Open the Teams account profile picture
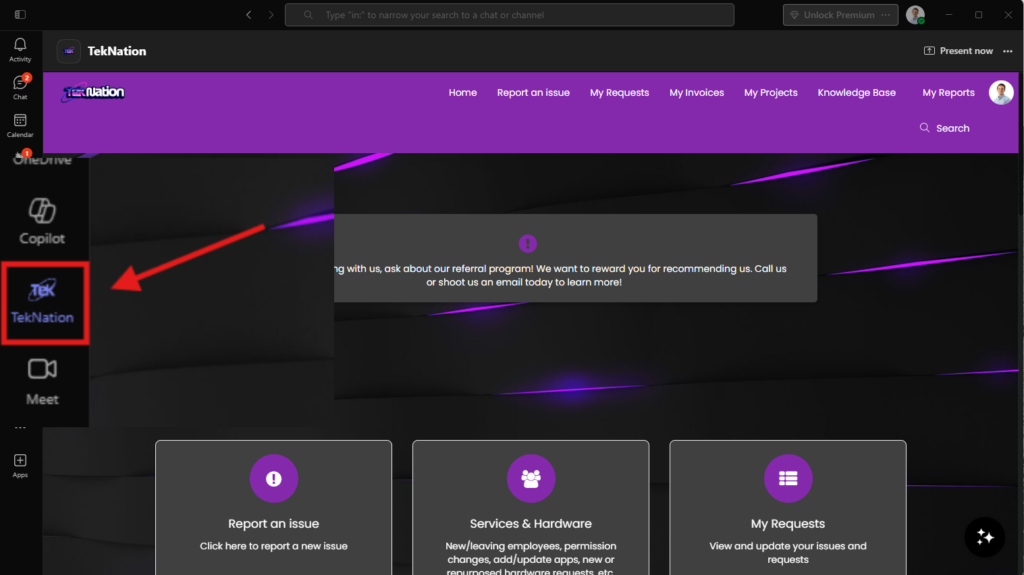The height and width of the screenshot is (575, 1024). (x=915, y=14)
